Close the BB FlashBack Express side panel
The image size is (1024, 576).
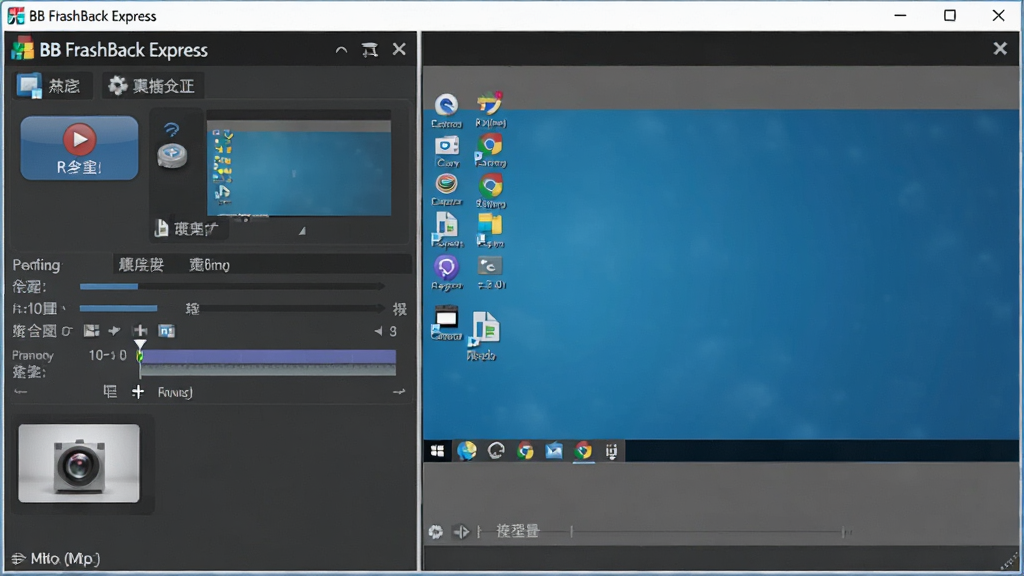tap(399, 49)
